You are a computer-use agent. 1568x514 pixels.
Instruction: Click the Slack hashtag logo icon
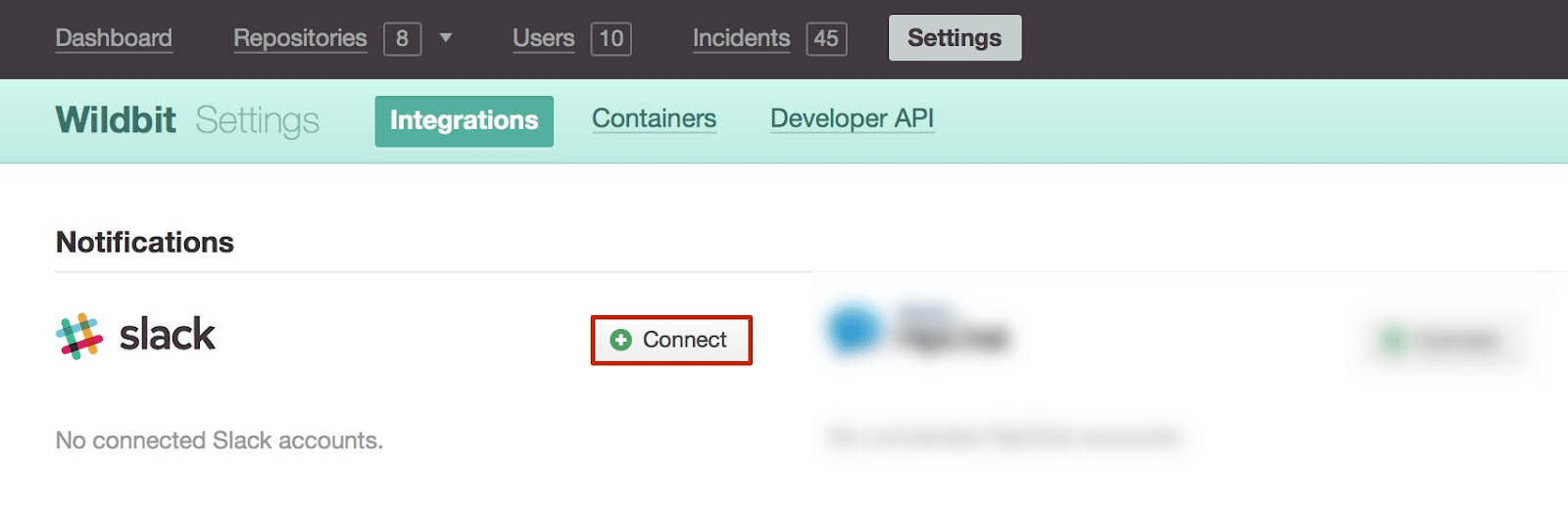point(79,336)
